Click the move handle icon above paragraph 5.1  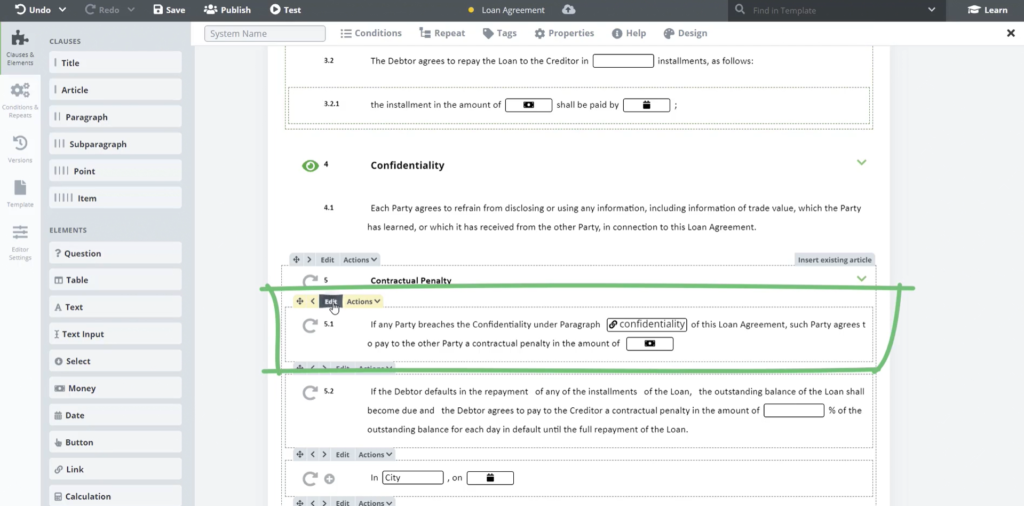[300, 301]
